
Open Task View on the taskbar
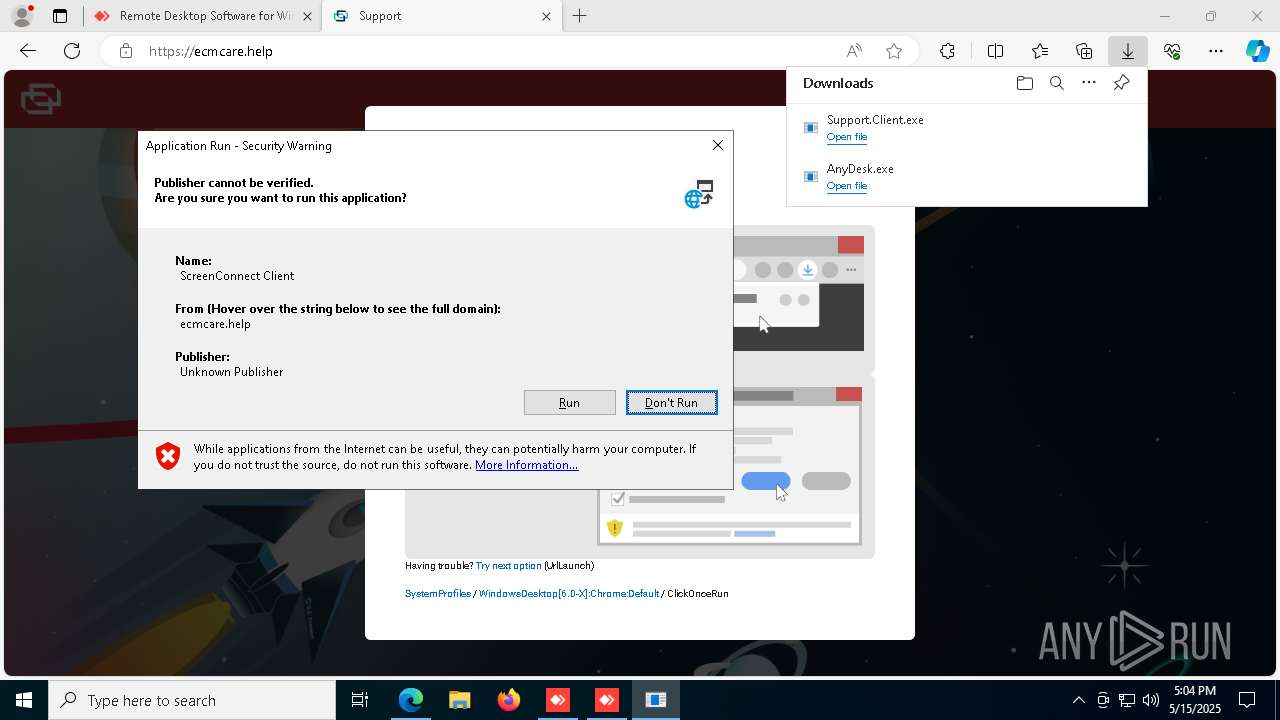pyautogui.click(x=360, y=700)
